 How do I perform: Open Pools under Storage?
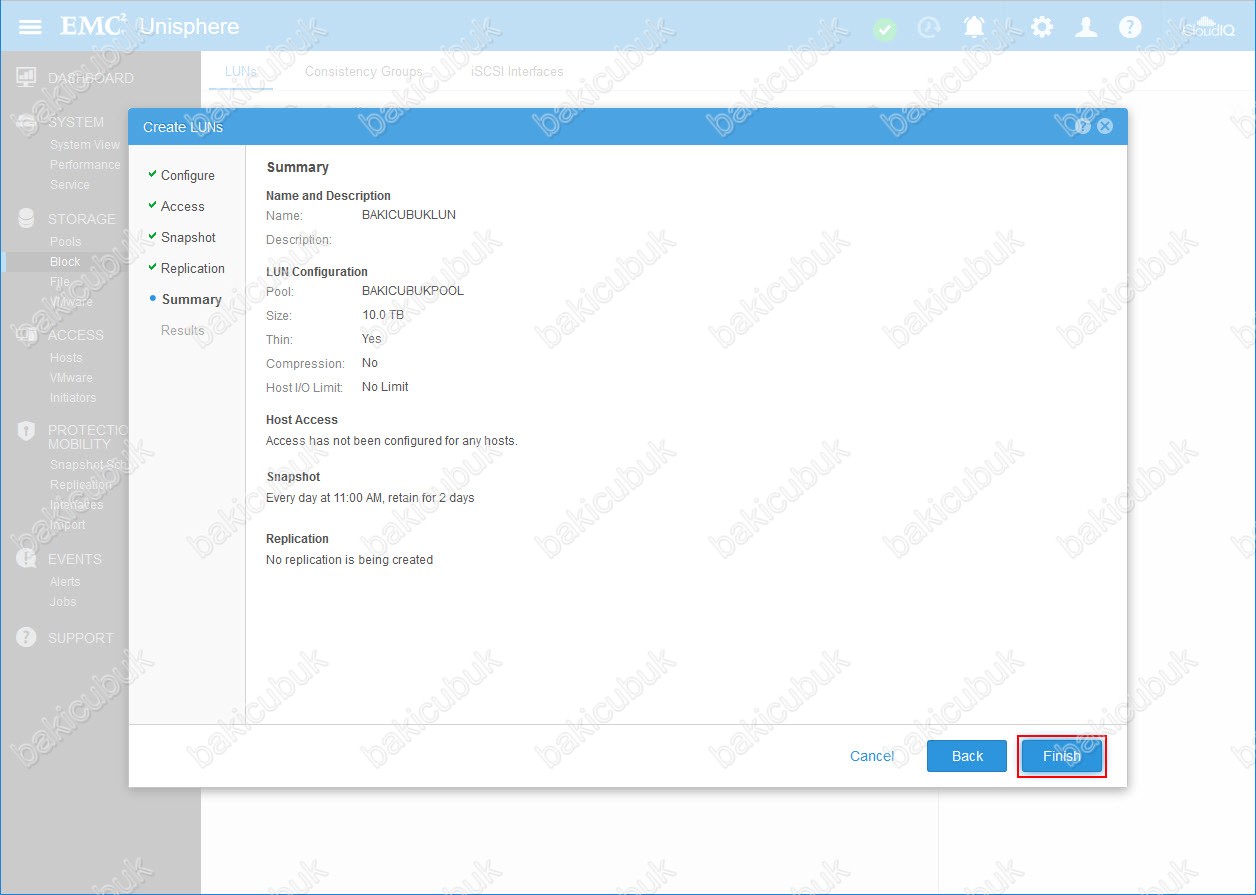tap(66, 242)
